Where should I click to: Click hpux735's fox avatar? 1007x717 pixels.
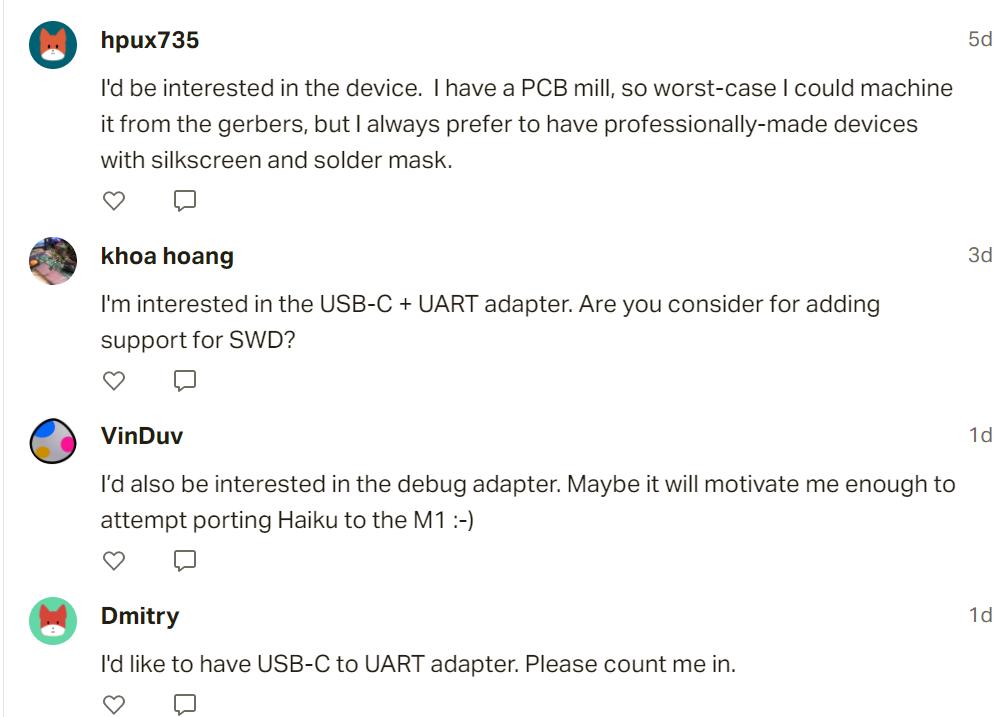pos(54,45)
